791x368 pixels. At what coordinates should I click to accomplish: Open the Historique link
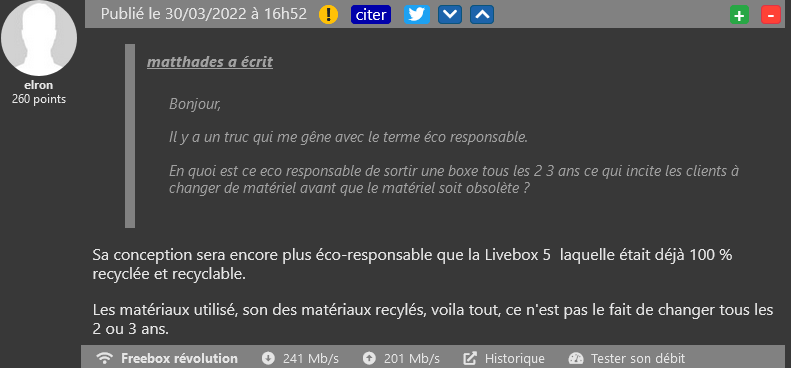[x=515, y=358]
